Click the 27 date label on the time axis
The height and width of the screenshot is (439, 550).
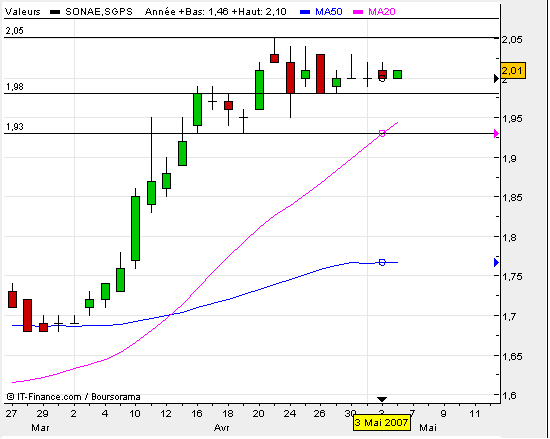pos(11,413)
